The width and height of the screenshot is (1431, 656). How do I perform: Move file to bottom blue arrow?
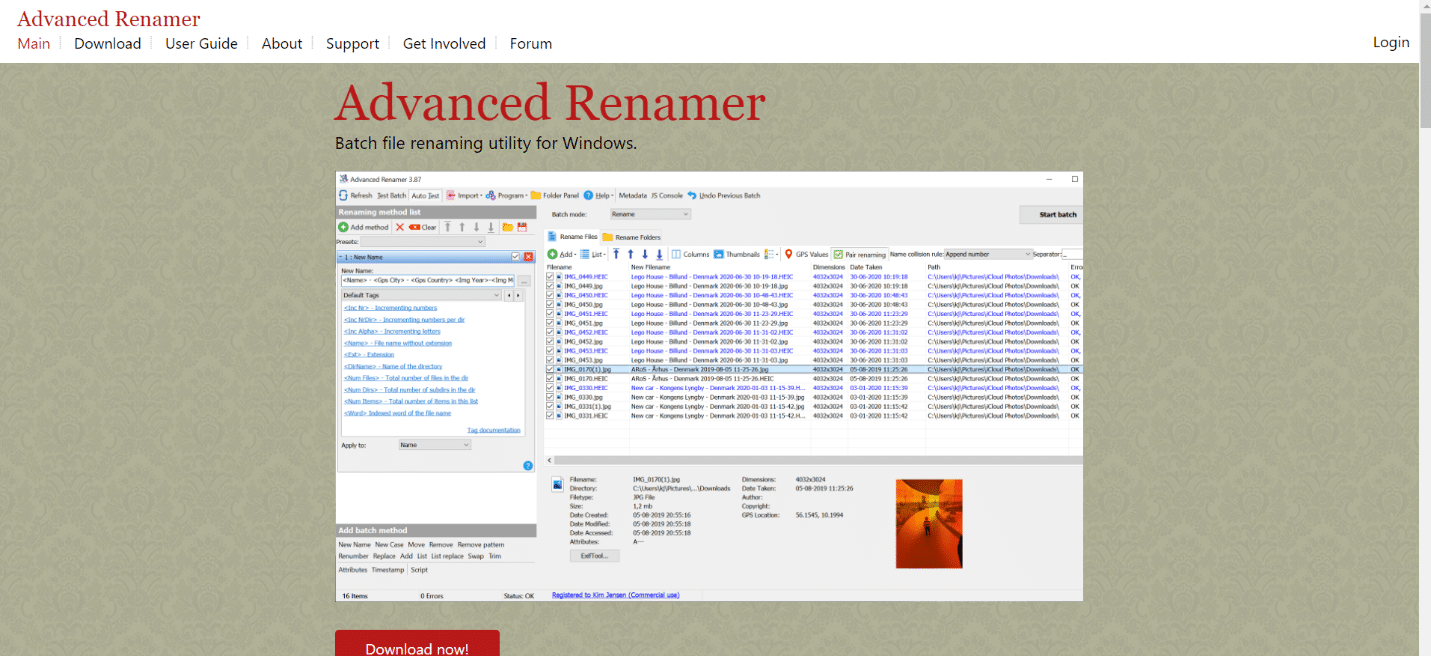(660, 254)
